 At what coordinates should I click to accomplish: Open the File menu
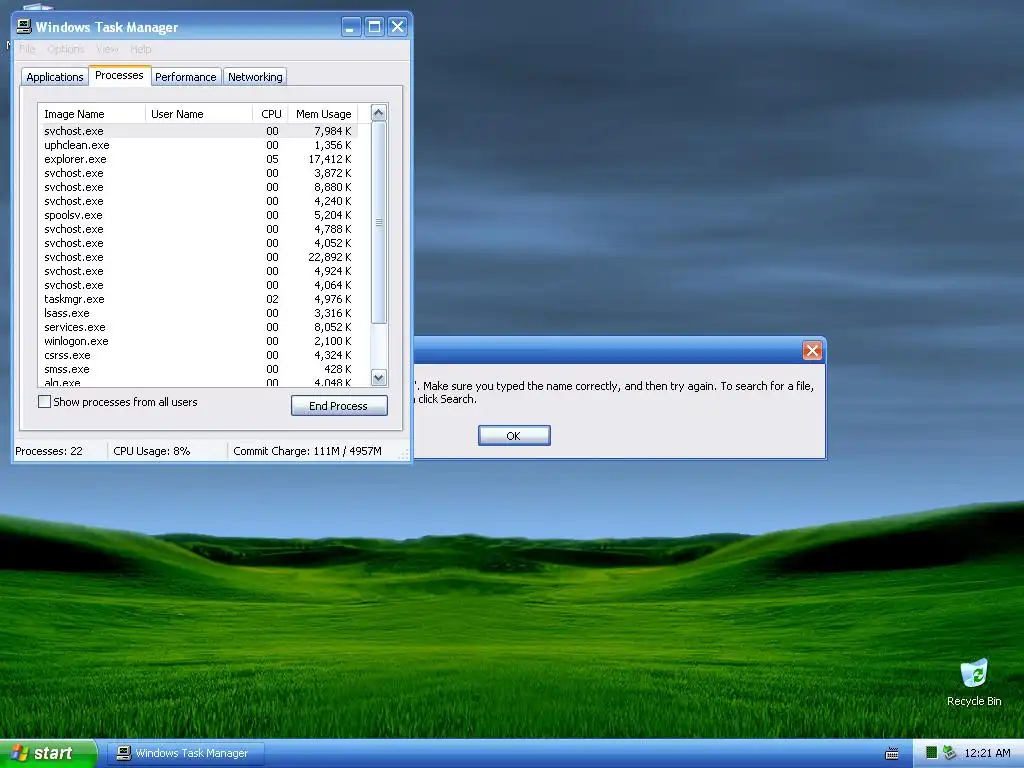tap(27, 49)
